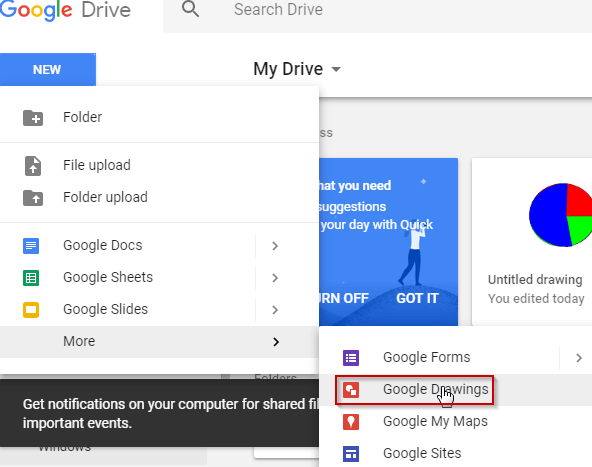
Task: Expand the Google Docs submenu chevron
Action: click(275, 246)
